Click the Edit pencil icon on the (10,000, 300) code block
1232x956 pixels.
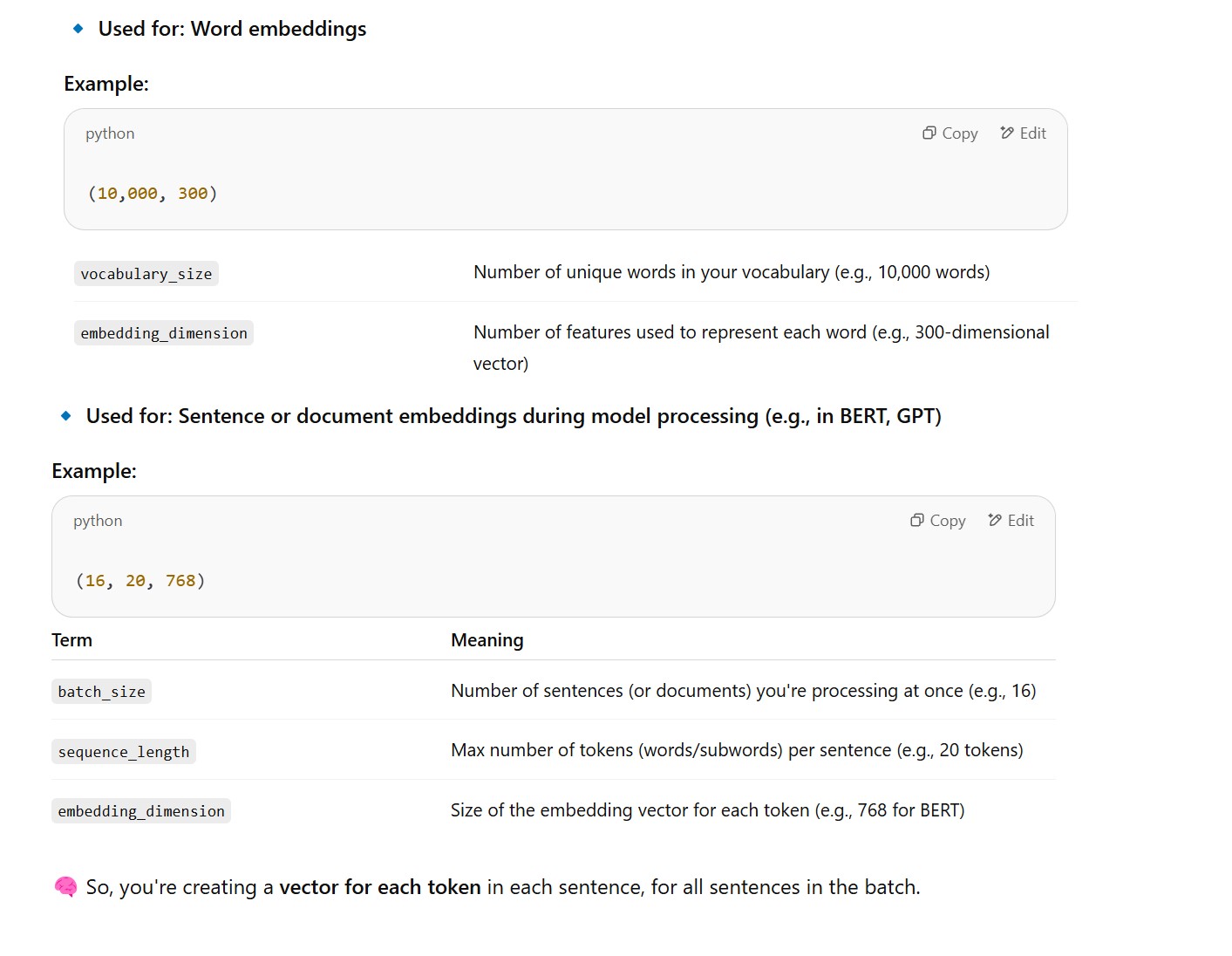(1007, 133)
